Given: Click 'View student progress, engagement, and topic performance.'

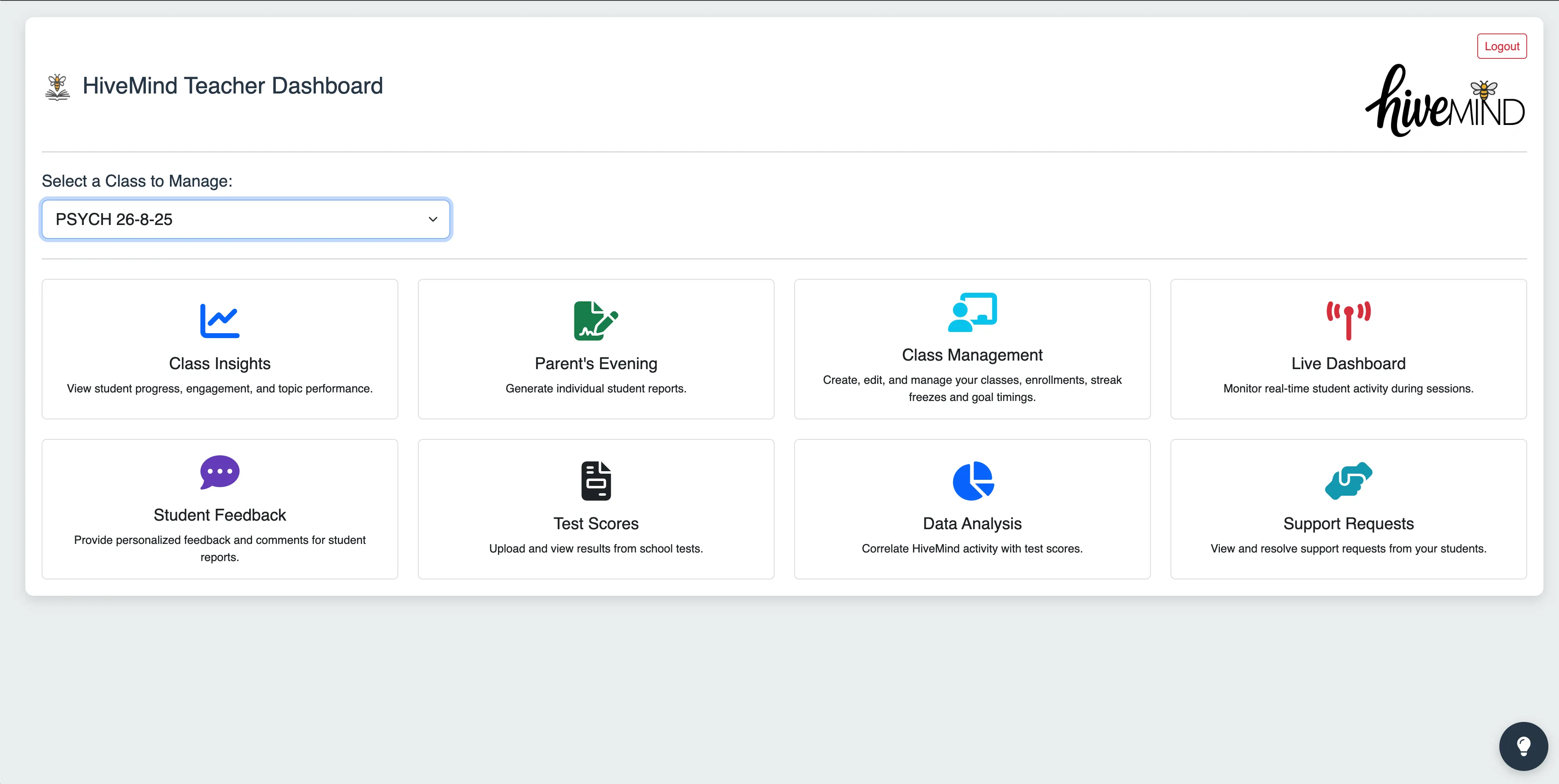Looking at the screenshot, I should coord(220,388).
